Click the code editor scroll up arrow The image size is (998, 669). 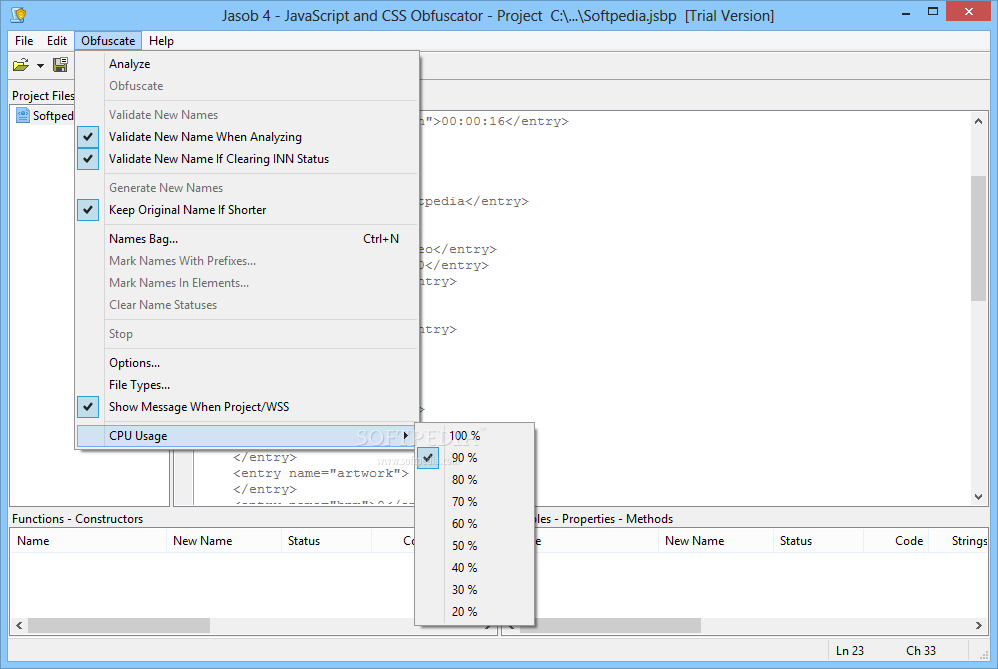pyautogui.click(x=978, y=121)
